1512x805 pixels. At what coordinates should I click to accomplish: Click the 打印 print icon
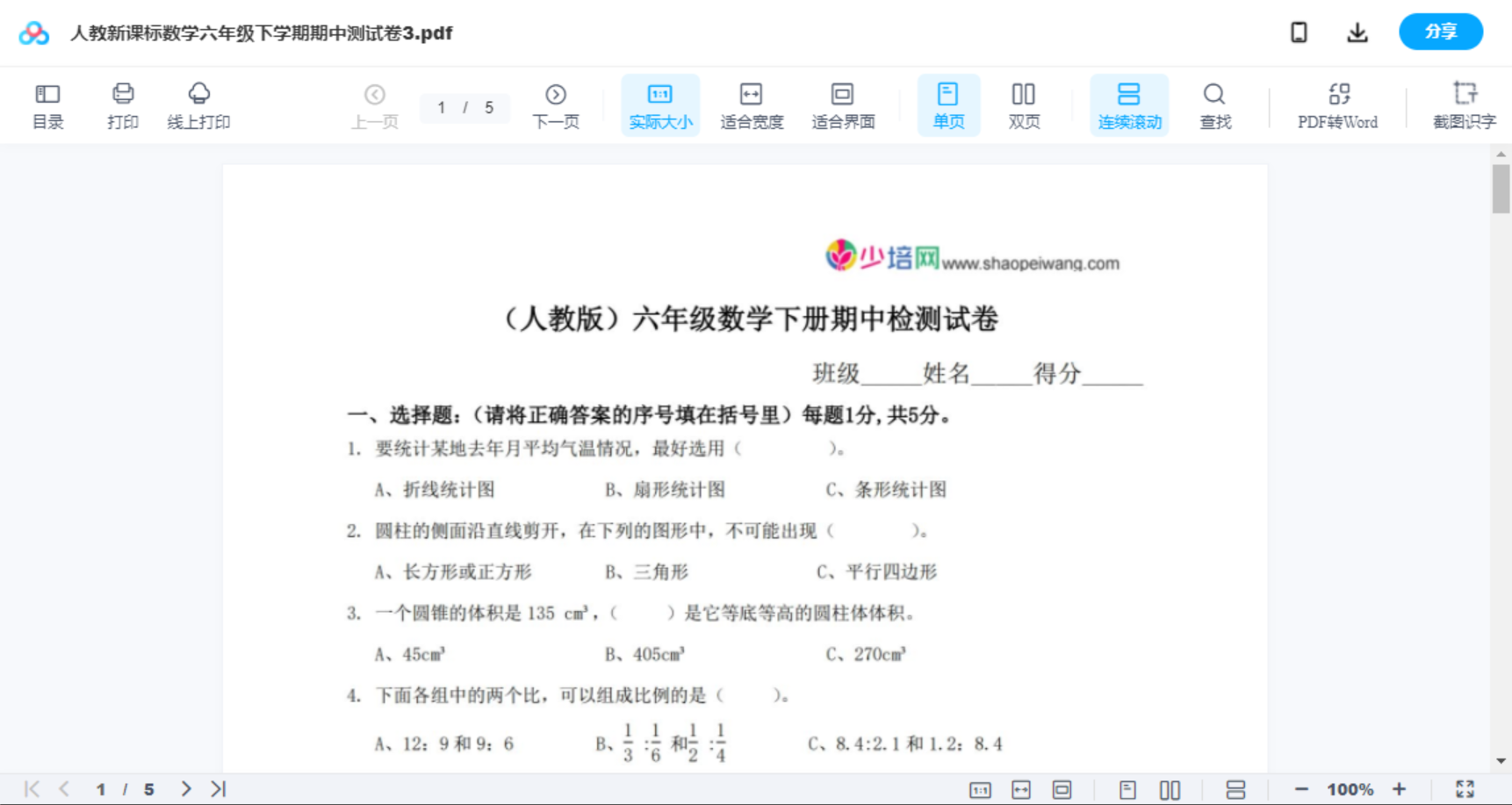point(122,104)
